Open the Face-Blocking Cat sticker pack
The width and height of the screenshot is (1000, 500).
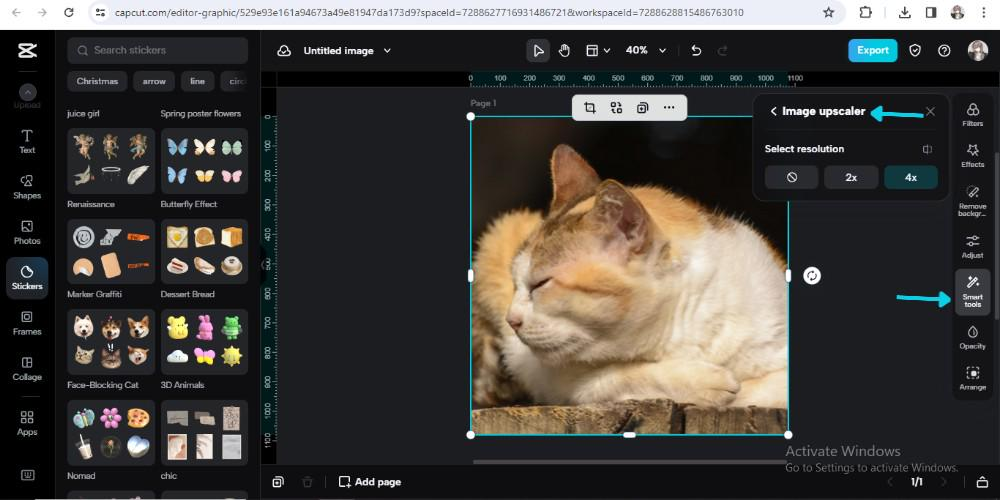tap(111, 342)
